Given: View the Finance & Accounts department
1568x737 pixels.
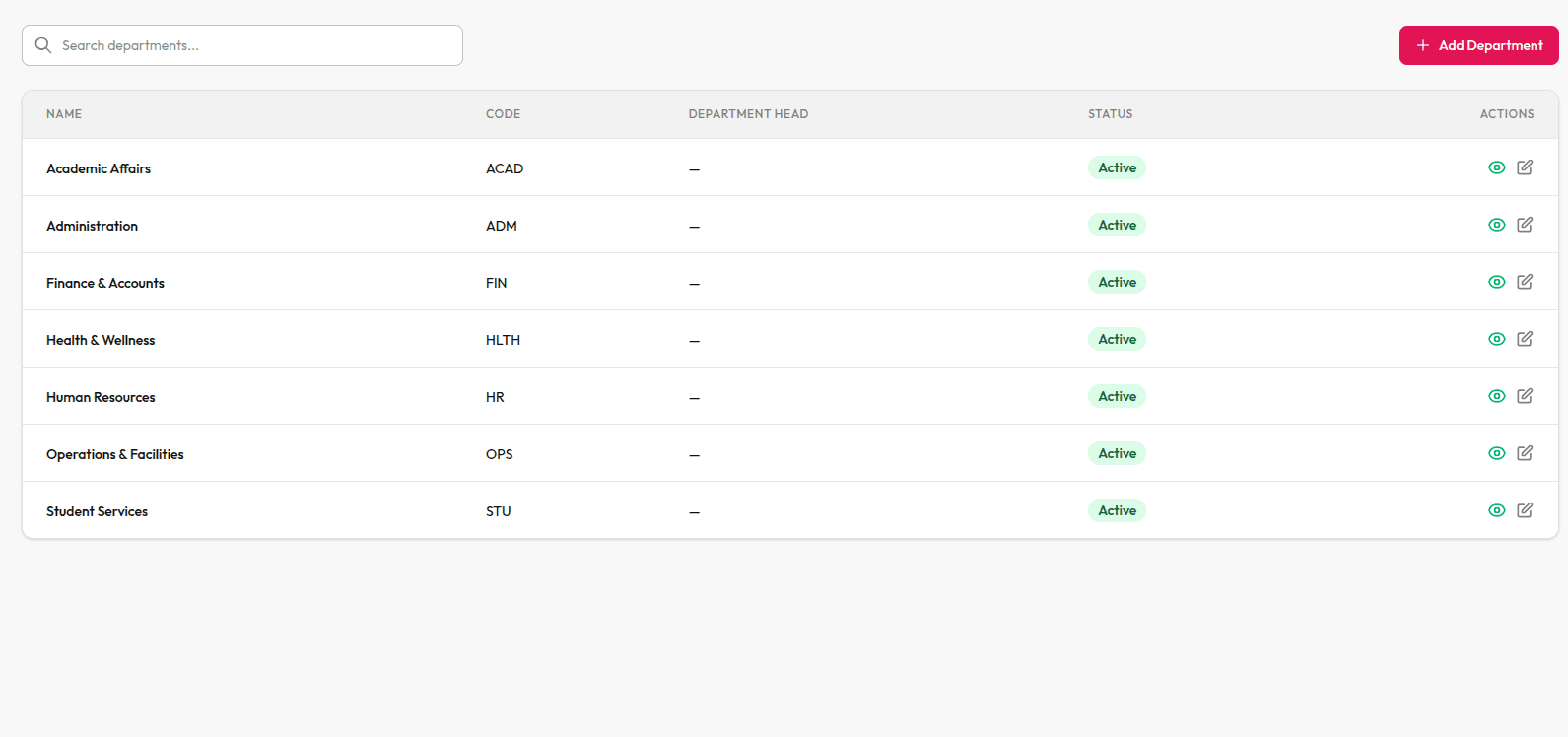Looking at the screenshot, I should point(1496,282).
